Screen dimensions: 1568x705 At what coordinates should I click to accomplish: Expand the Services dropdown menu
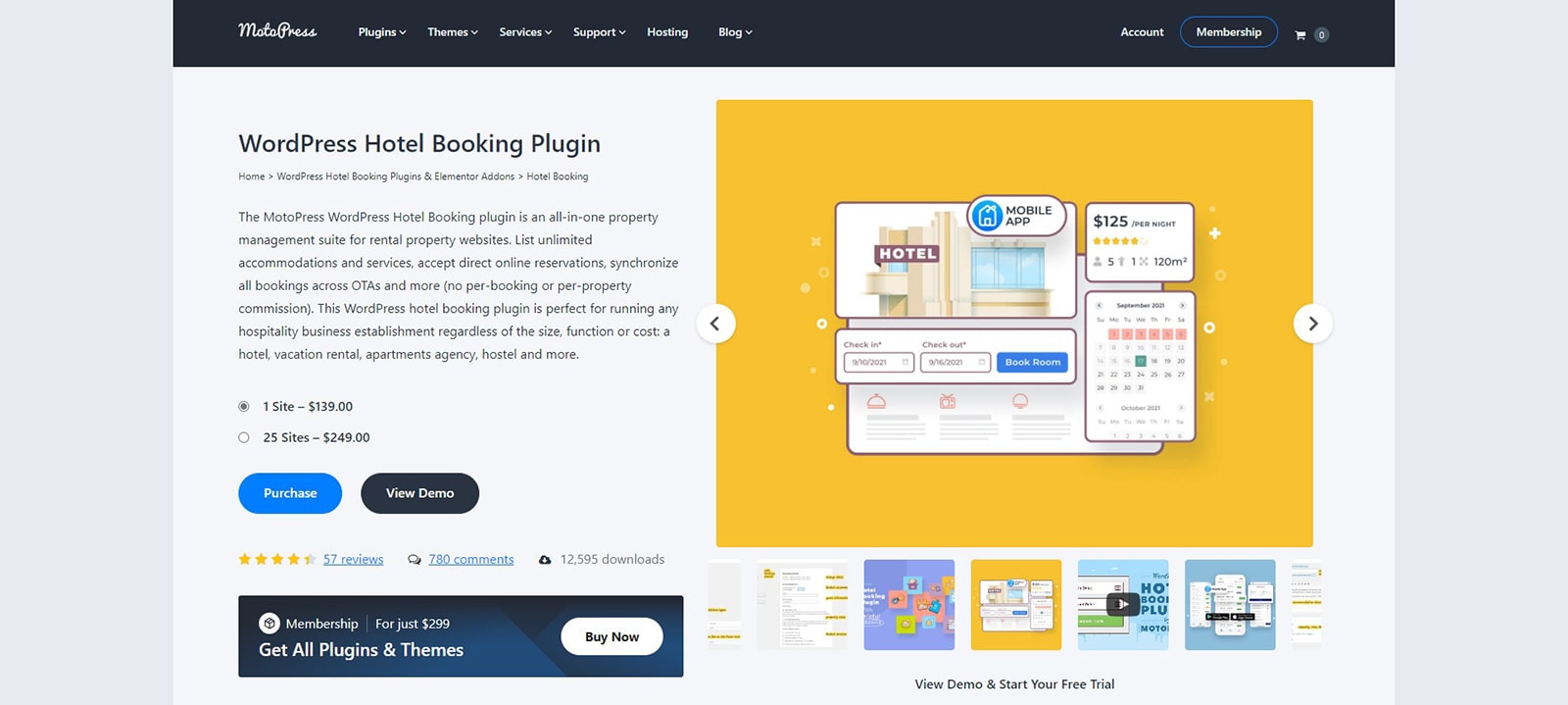525,32
